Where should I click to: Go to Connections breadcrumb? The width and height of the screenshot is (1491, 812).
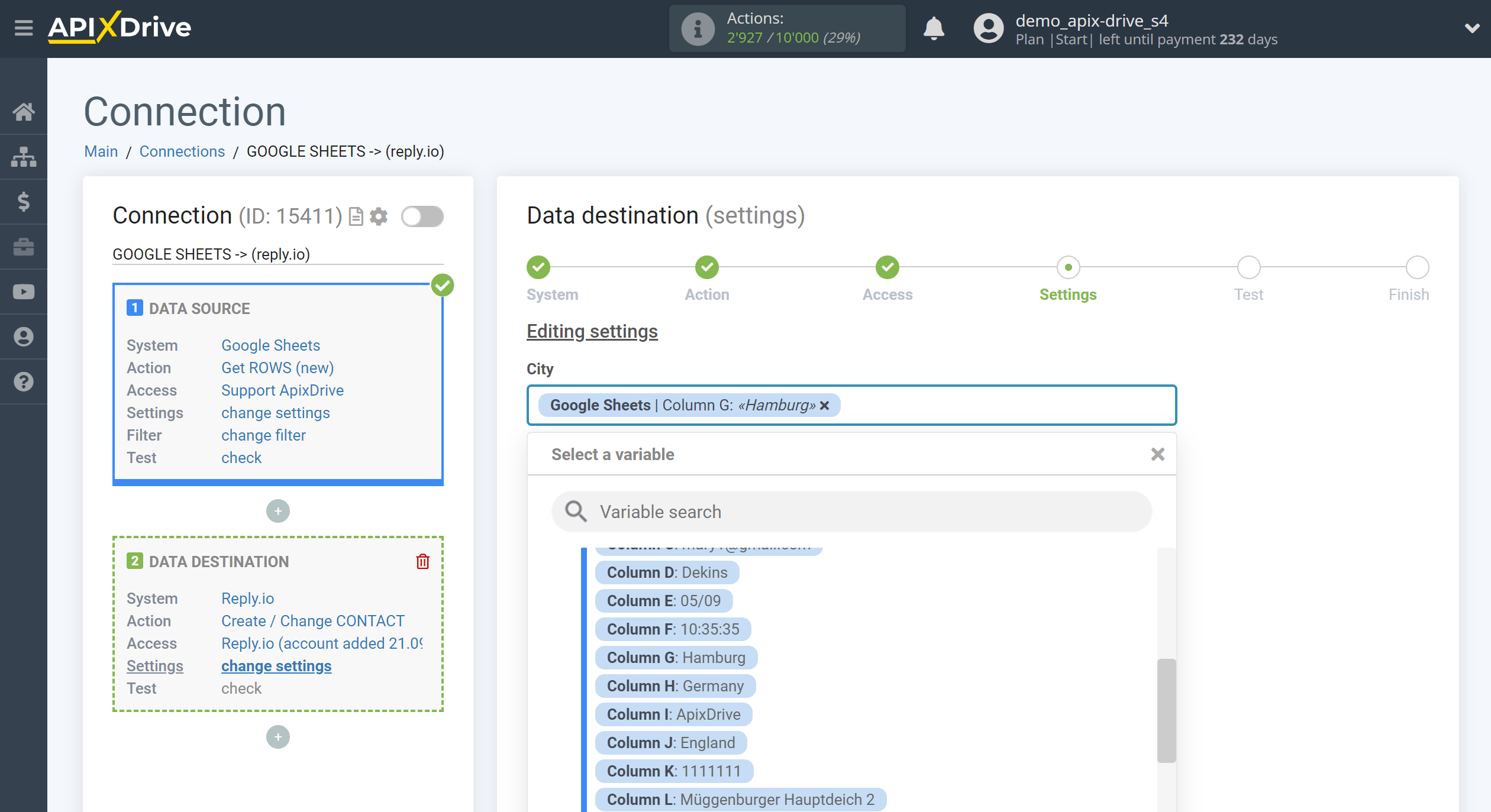(182, 151)
